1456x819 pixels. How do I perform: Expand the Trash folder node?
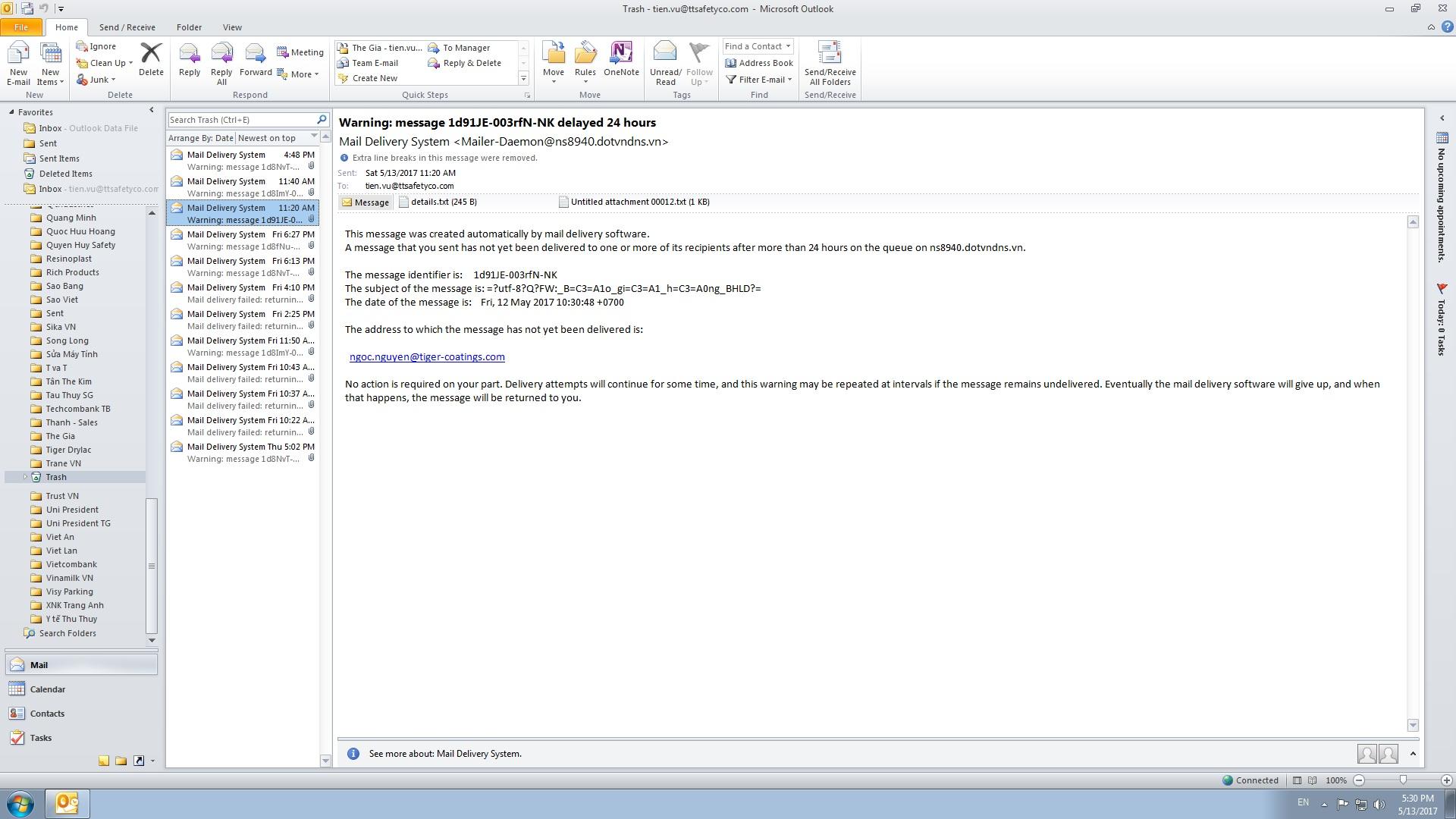[25, 477]
